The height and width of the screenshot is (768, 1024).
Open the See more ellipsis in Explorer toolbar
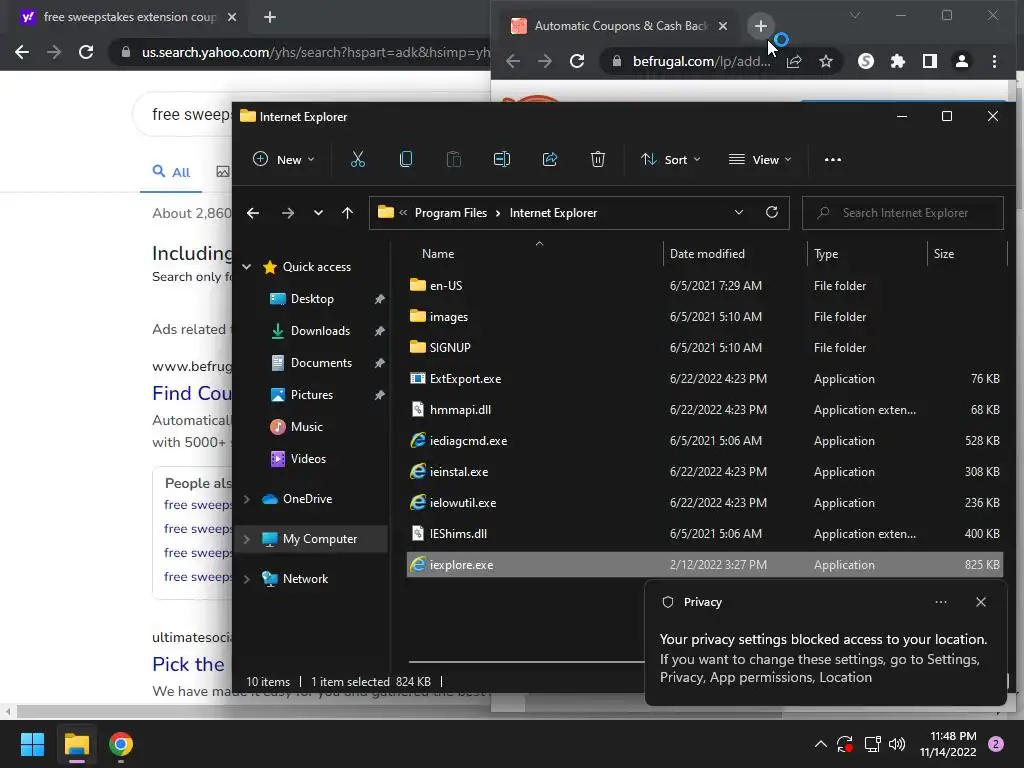[x=833, y=159]
